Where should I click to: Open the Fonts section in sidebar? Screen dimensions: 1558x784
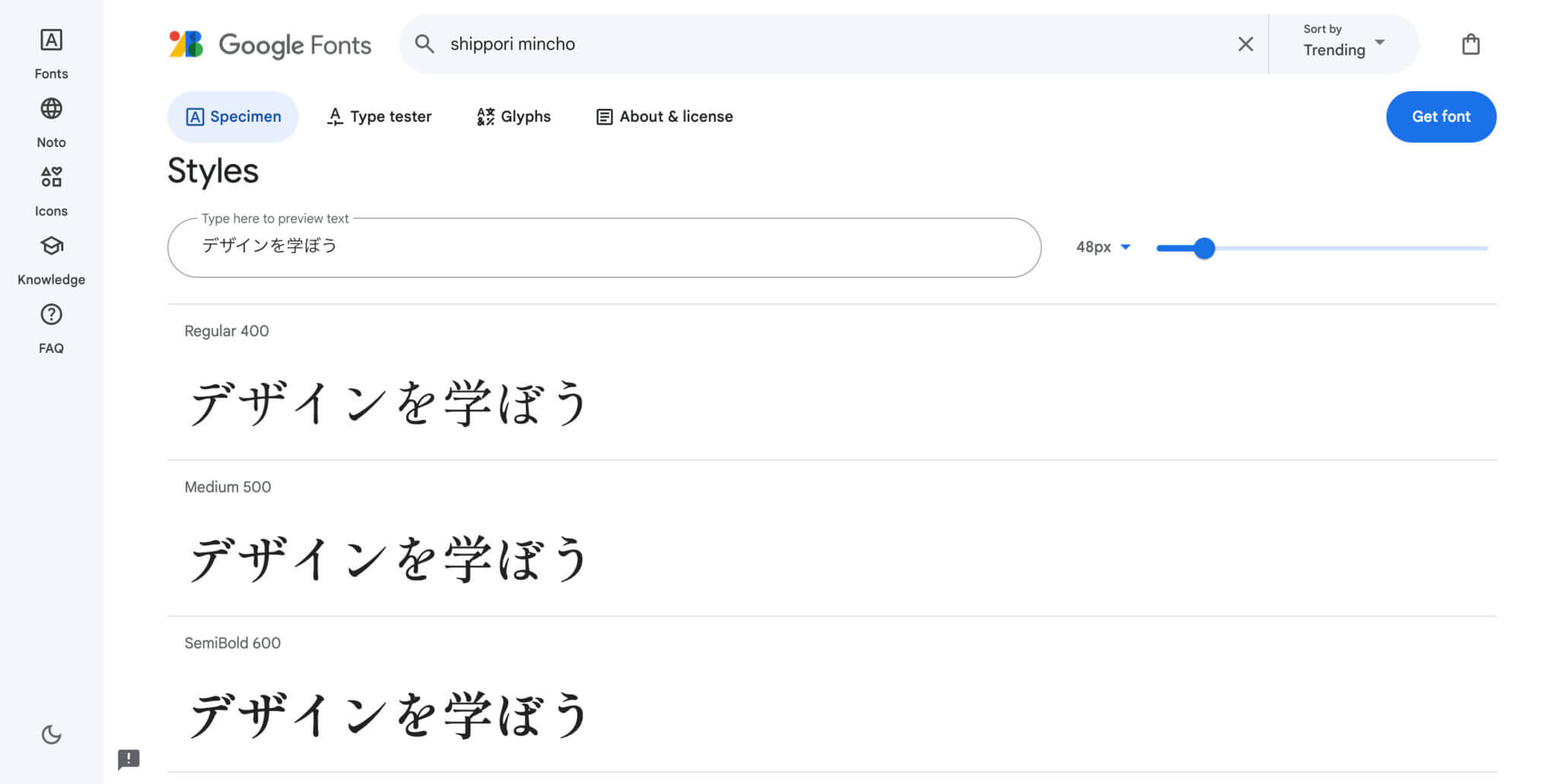[x=51, y=53]
